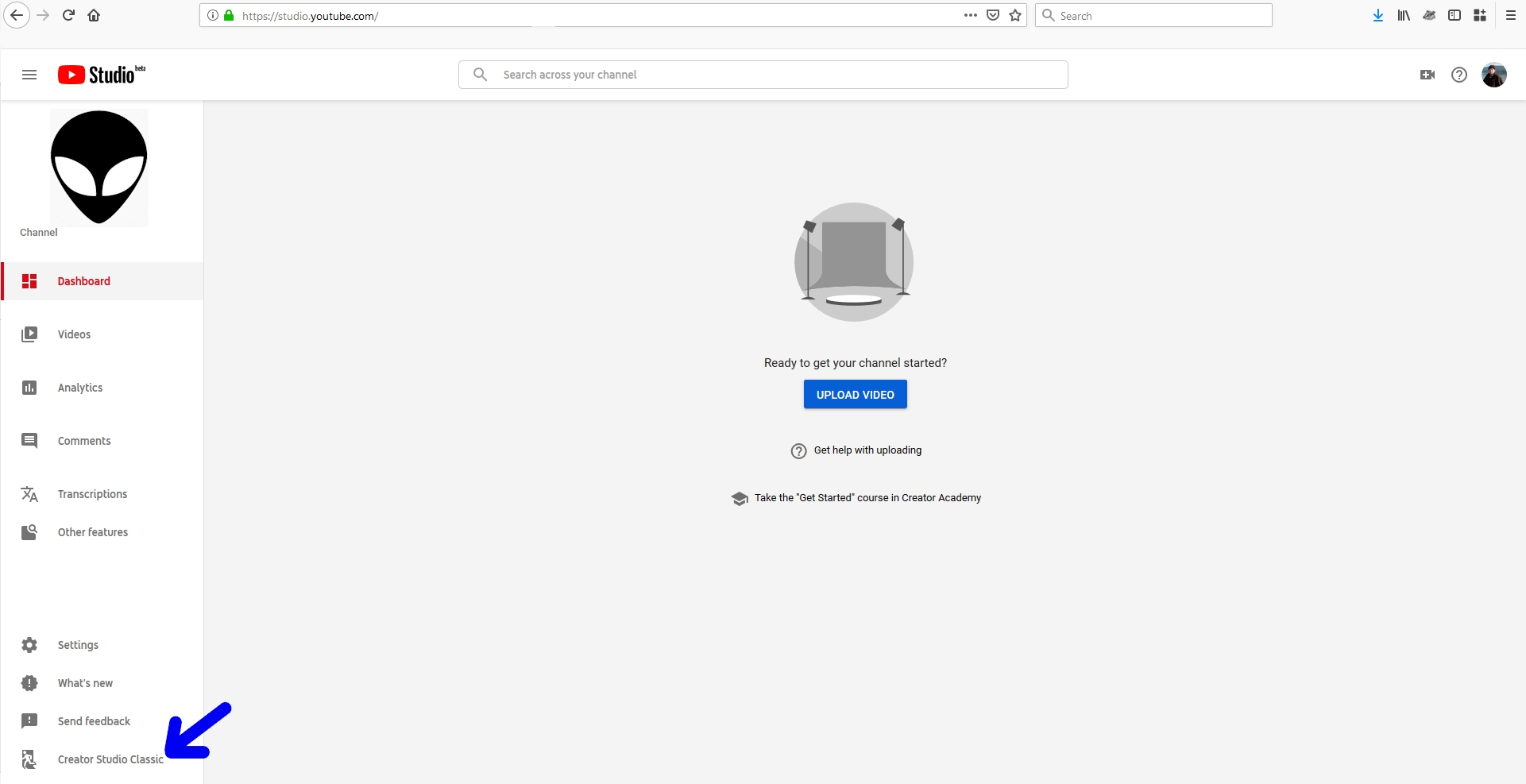Open the Creator Academy Get Started course
Image resolution: width=1526 pixels, height=784 pixels.
coord(867,498)
